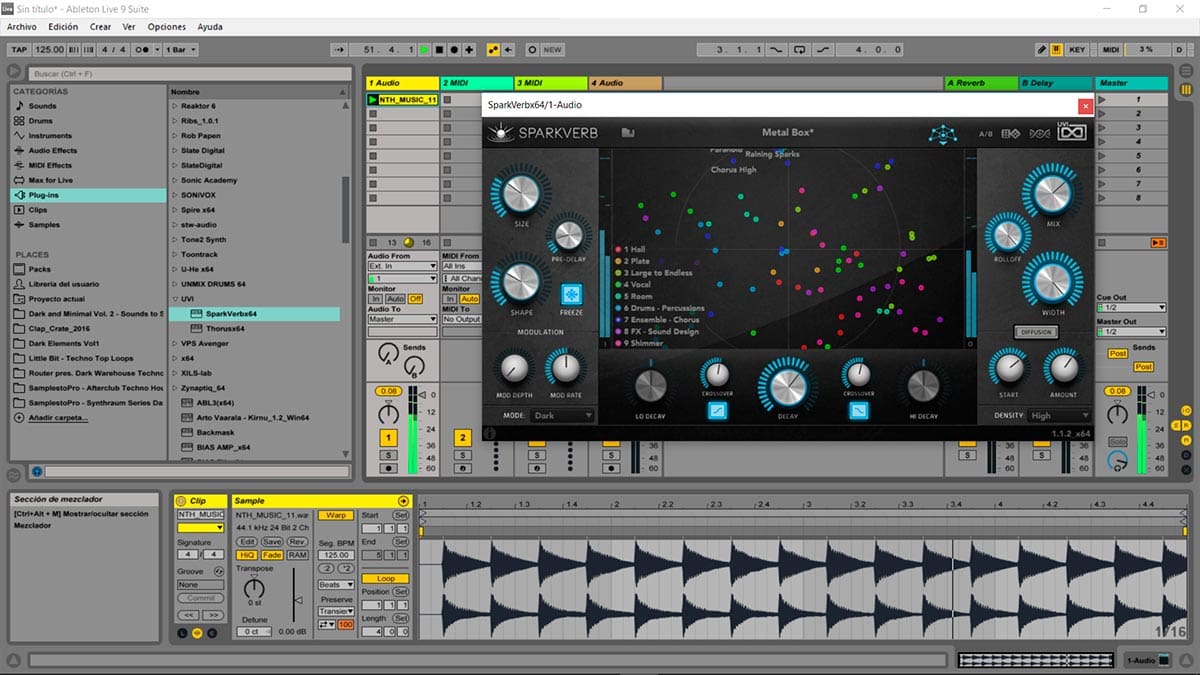The width and height of the screenshot is (1200, 675).
Task: Select the A Reverb return track header
Action: tap(980, 83)
